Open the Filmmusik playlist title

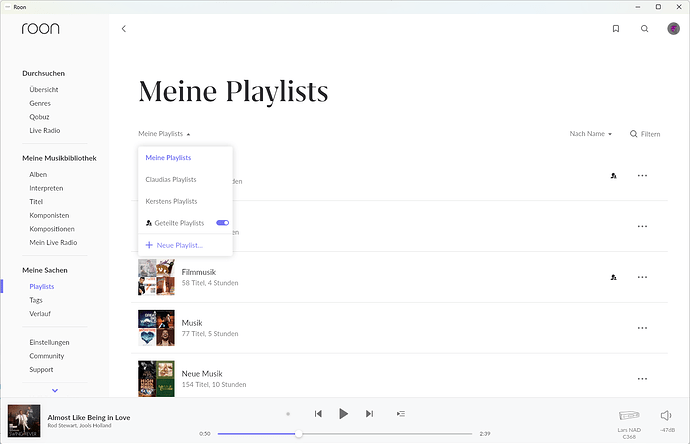pyautogui.click(x=199, y=272)
